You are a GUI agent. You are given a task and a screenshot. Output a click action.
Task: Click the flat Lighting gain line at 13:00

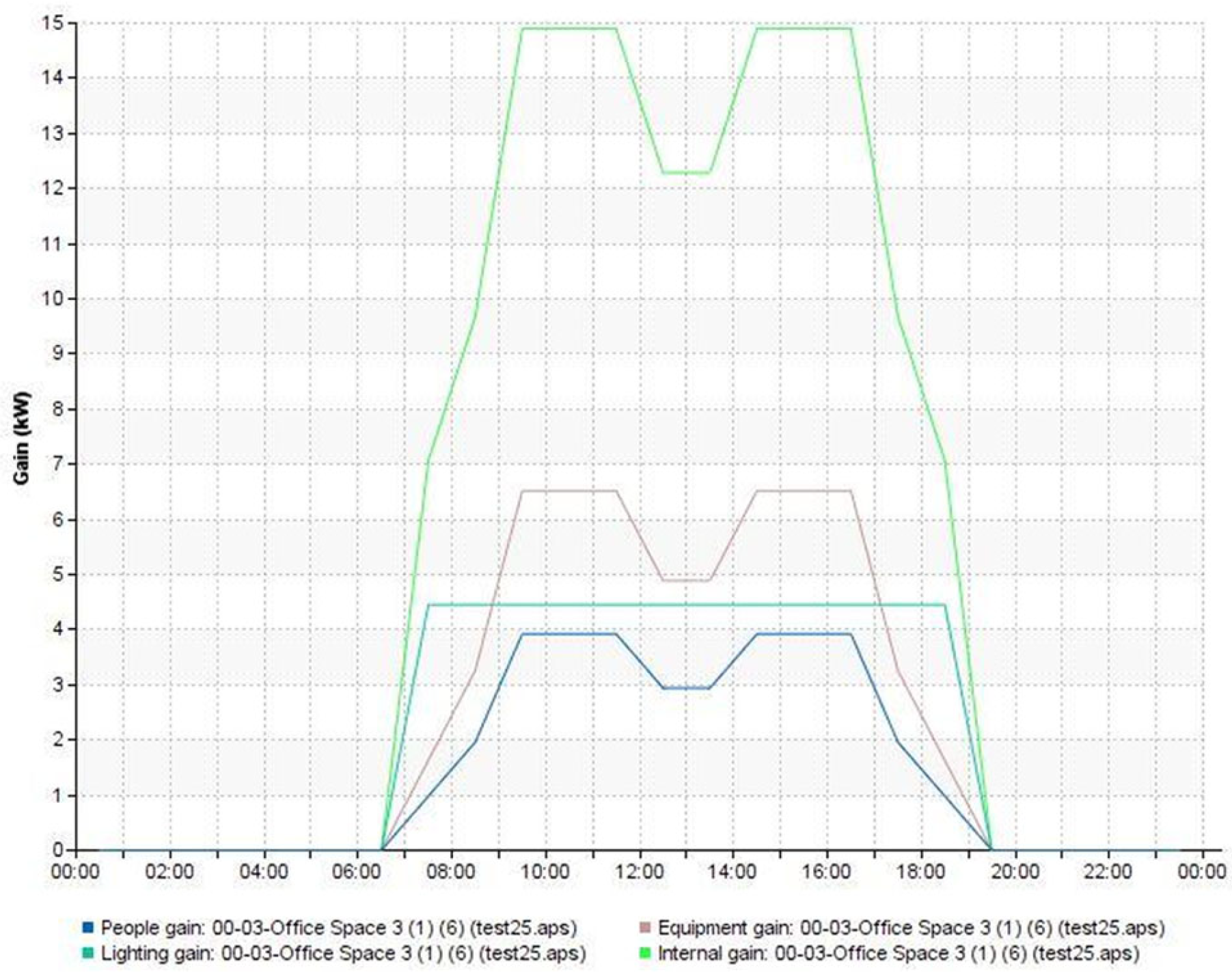pyautogui.click(x=687, y=605)
